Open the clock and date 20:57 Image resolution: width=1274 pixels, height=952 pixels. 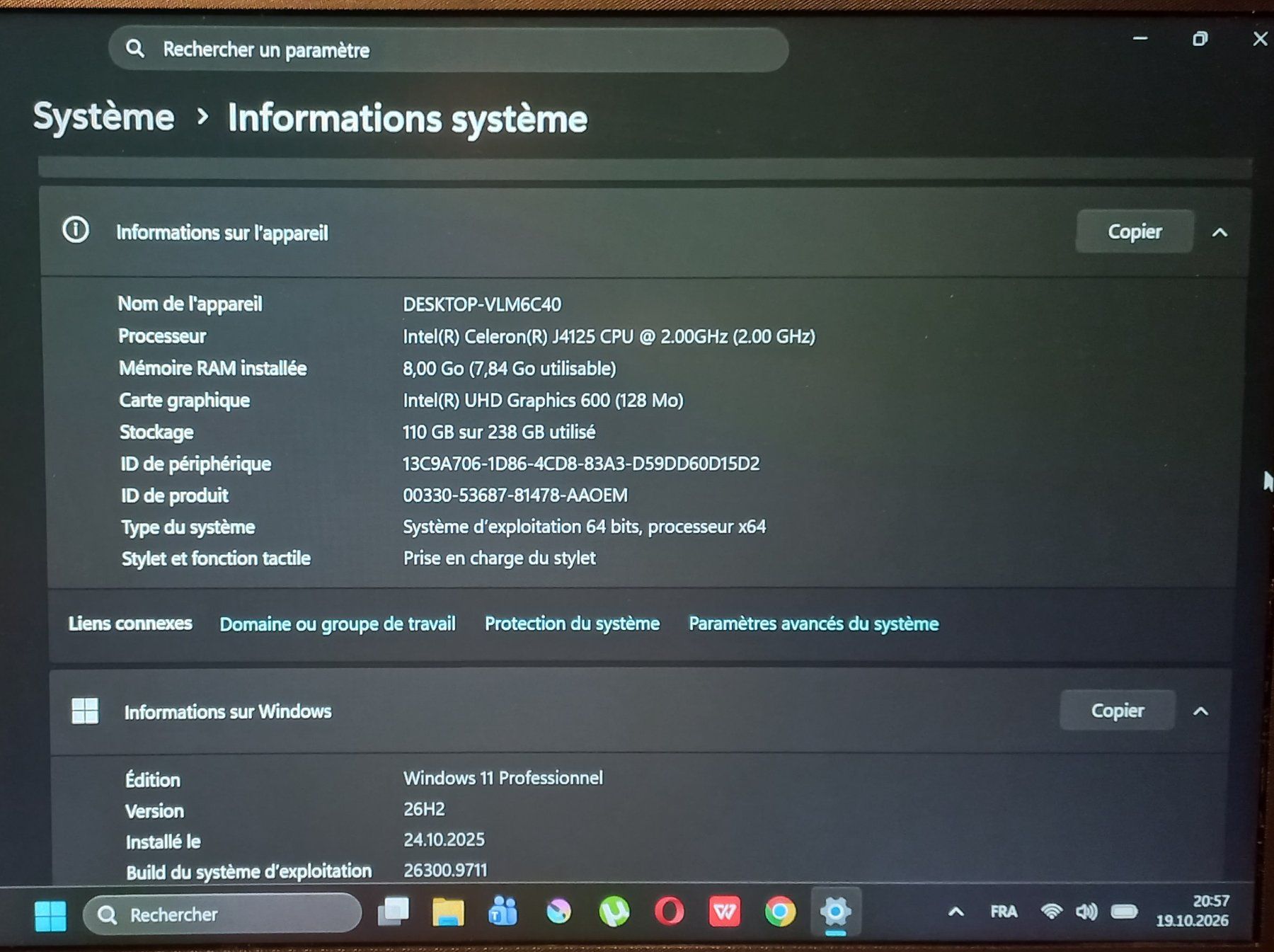click(x=1193, y=911)
